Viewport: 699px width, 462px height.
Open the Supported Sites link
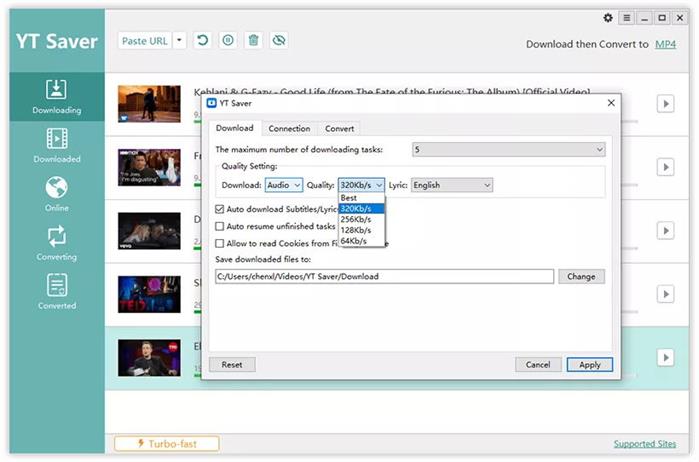(x=645, y=444)
